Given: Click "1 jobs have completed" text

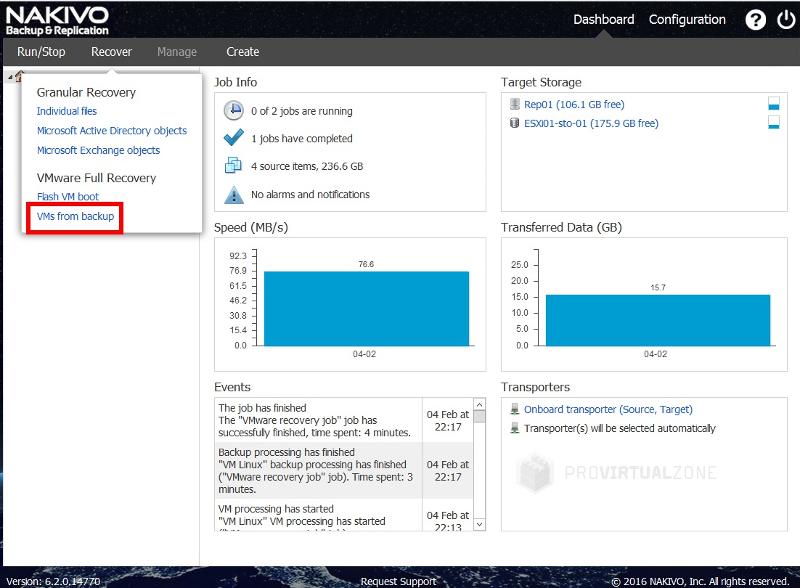Looking at the screenshot, I should 302,138.
